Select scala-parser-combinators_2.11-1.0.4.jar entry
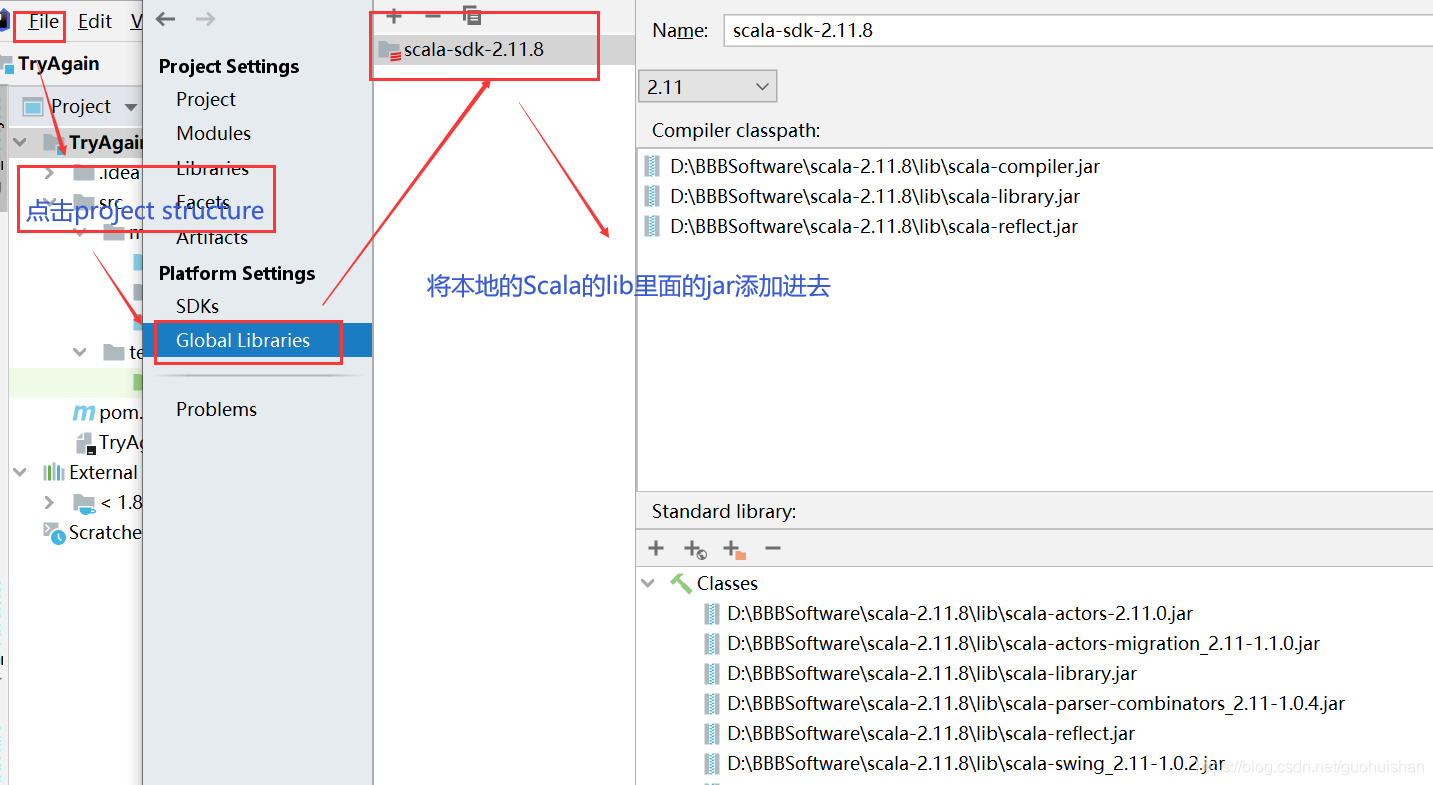 tap(1036, 703)
